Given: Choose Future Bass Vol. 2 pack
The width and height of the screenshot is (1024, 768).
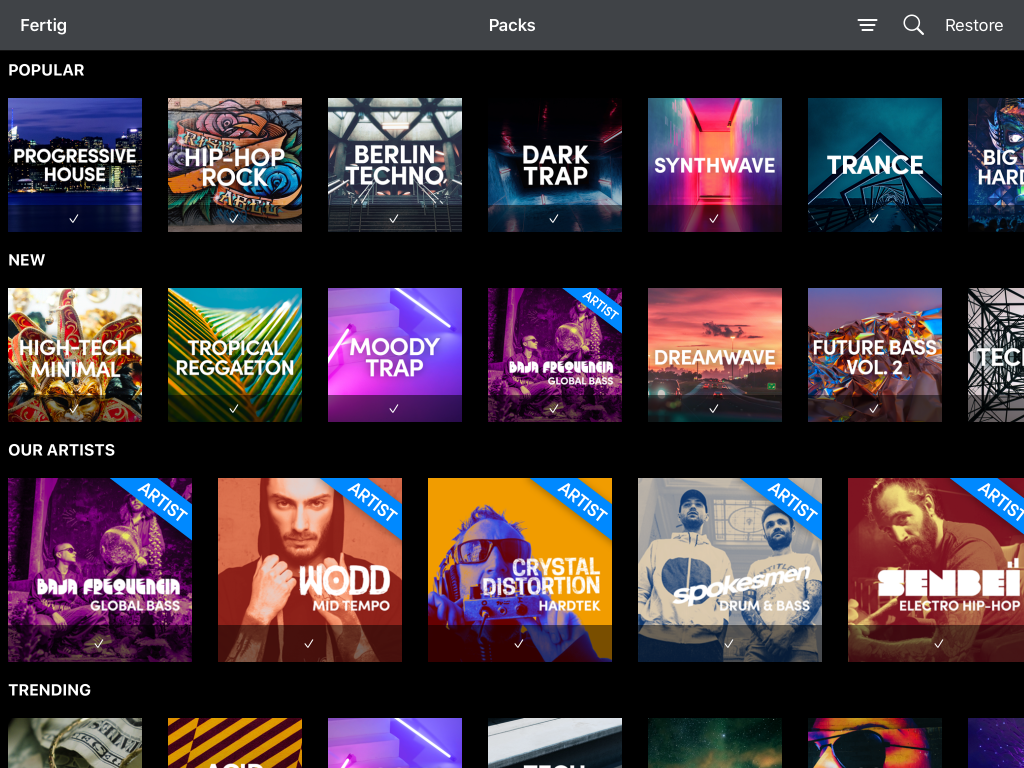Looking at the screenshot, I should tap(875, 354).
